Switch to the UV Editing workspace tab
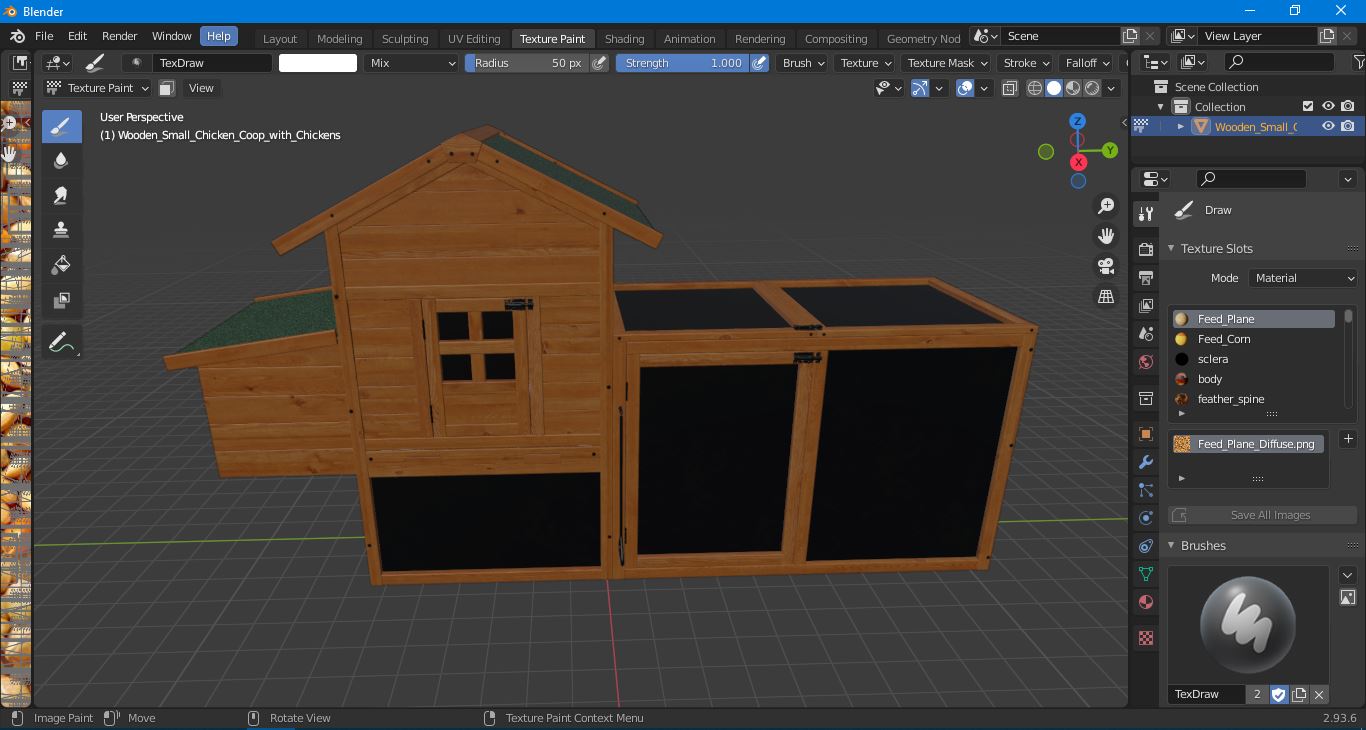Viewport: 1366px width, 730px height. coord(474,38)
